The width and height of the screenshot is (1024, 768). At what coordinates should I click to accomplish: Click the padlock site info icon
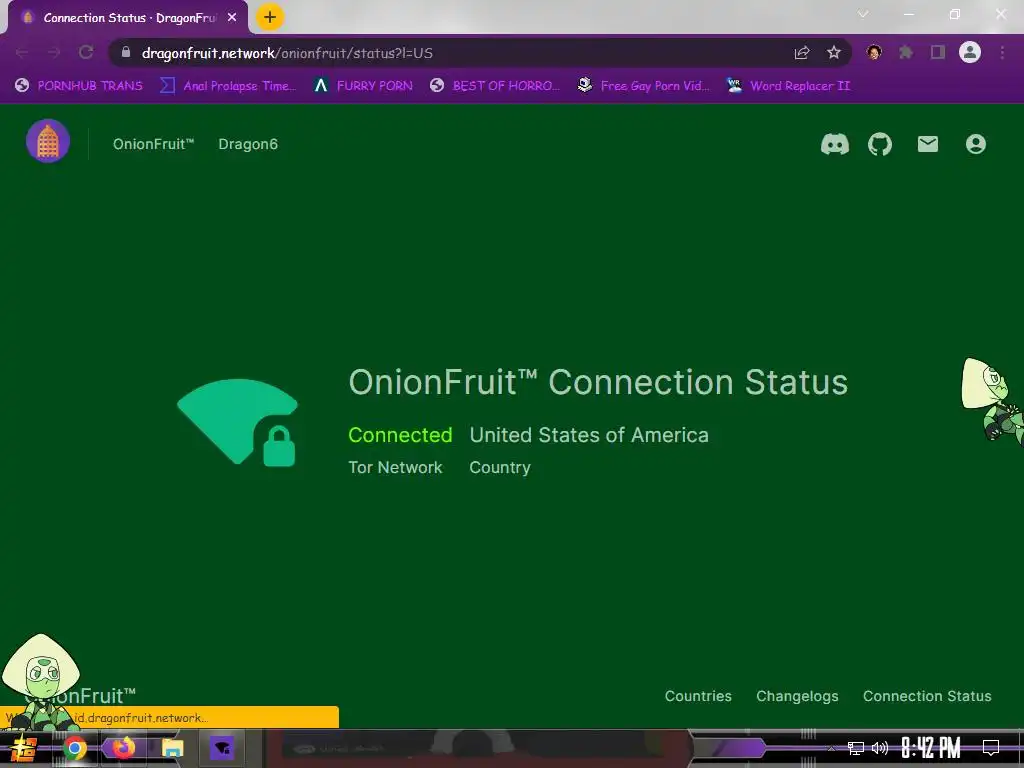click(x=126, y=52)
